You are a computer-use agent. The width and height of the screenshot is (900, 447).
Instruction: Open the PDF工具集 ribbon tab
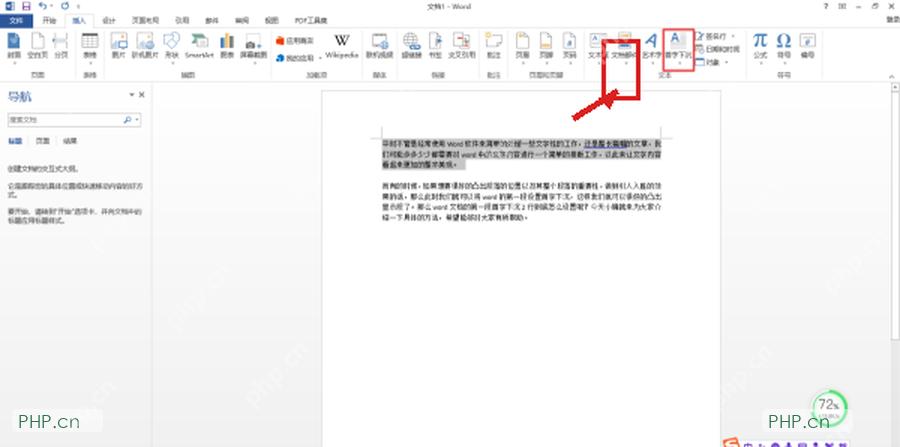[311, 21]
